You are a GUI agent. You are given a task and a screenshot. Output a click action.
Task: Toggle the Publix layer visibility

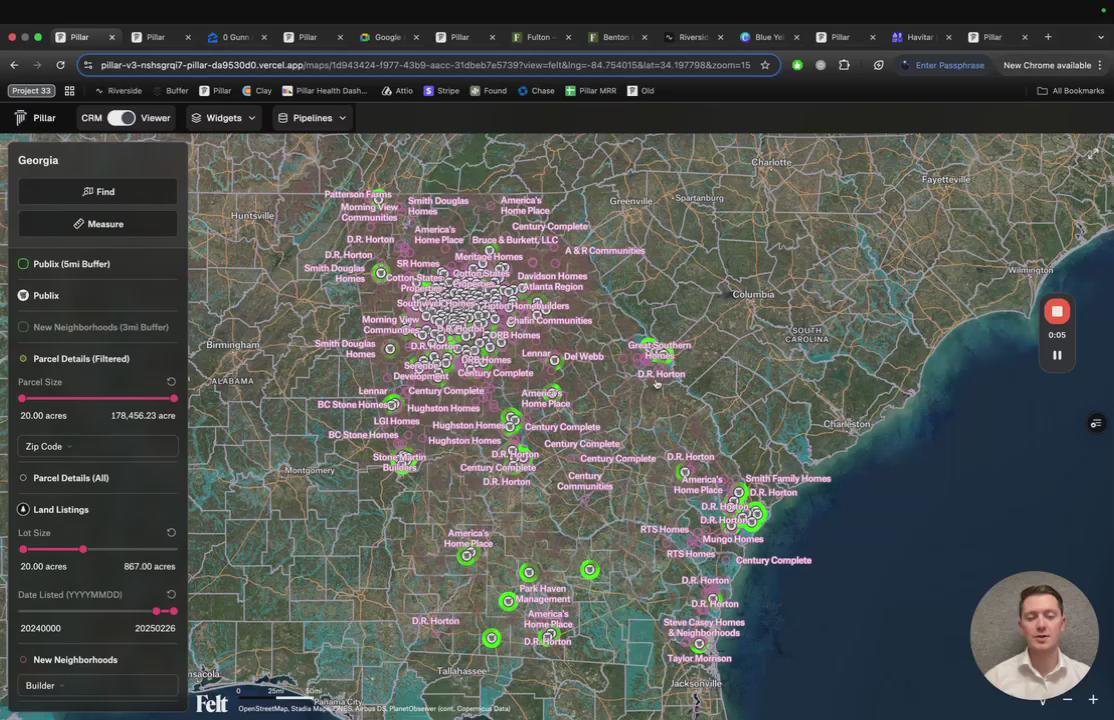(x=23, y=295)
